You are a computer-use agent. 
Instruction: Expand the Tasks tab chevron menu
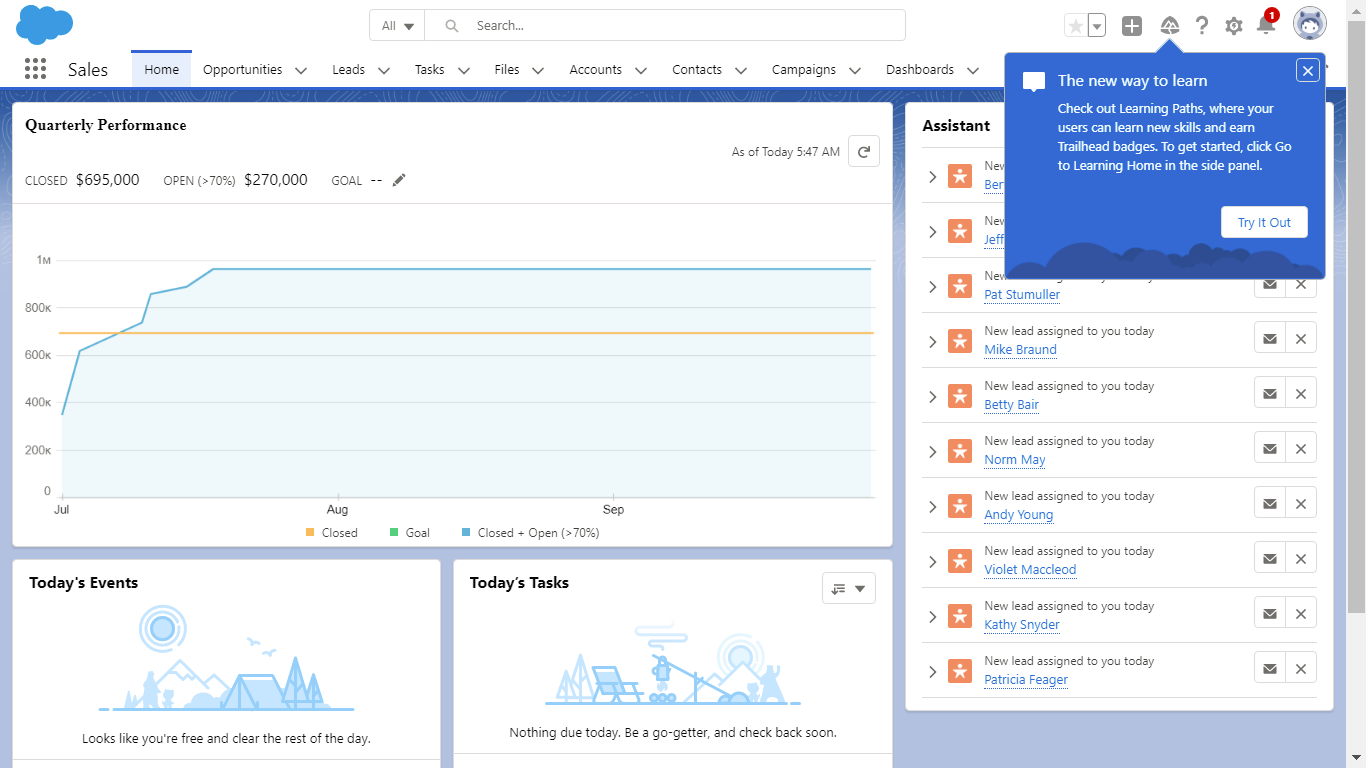pyautogui.click(x=463, y=70)
